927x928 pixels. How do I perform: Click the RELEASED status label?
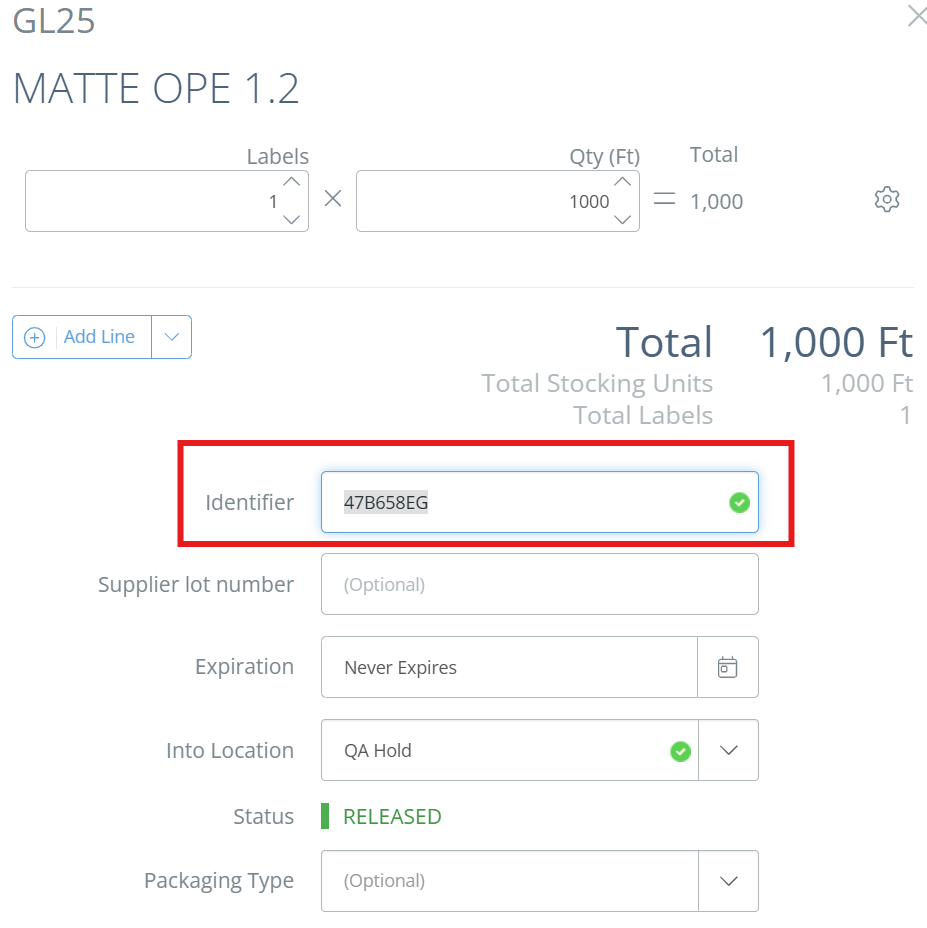coord(392,817)
